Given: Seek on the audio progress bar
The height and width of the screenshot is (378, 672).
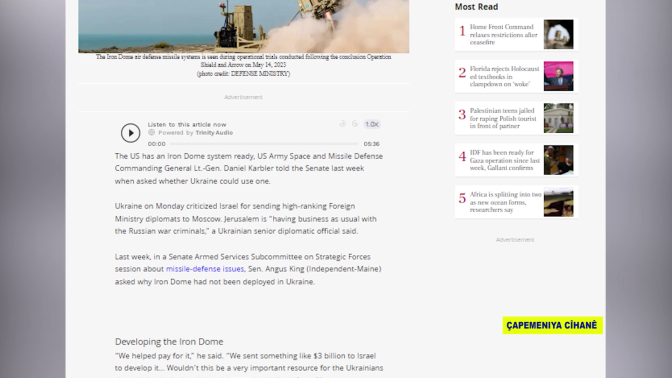Looking at the screenshot, I should (264, 144).
